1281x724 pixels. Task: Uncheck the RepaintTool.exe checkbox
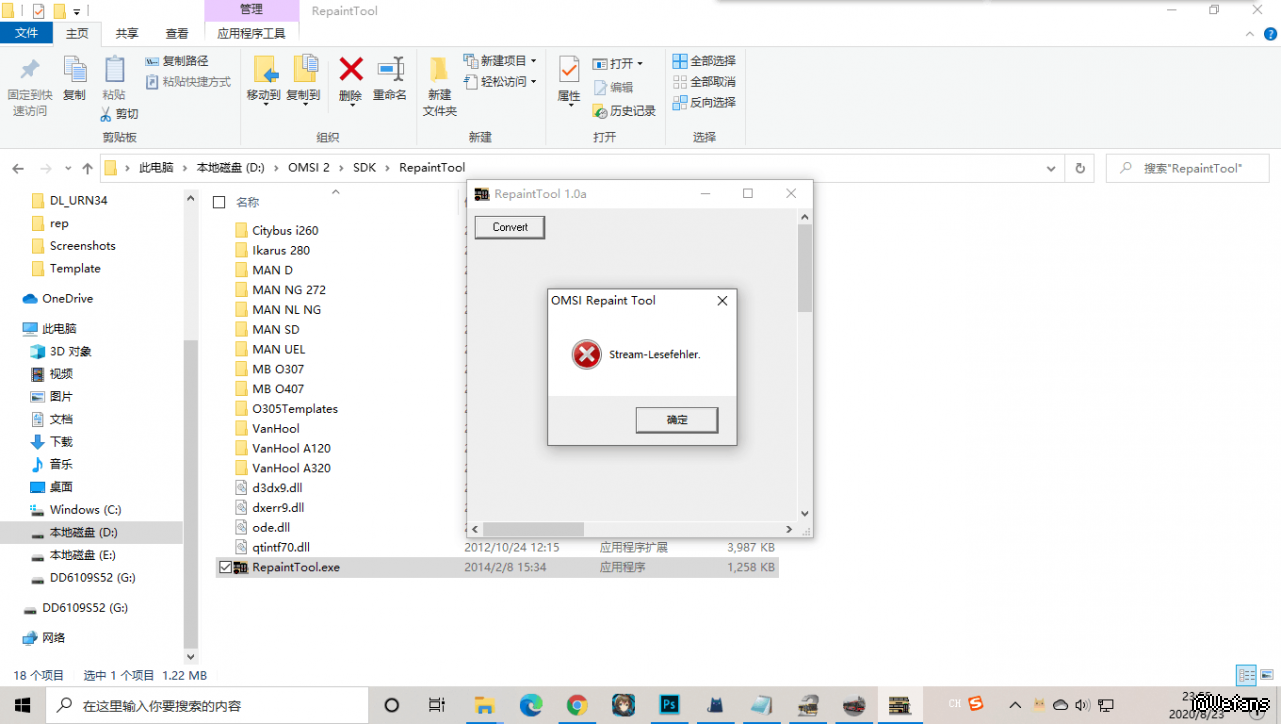click(223, 568)
